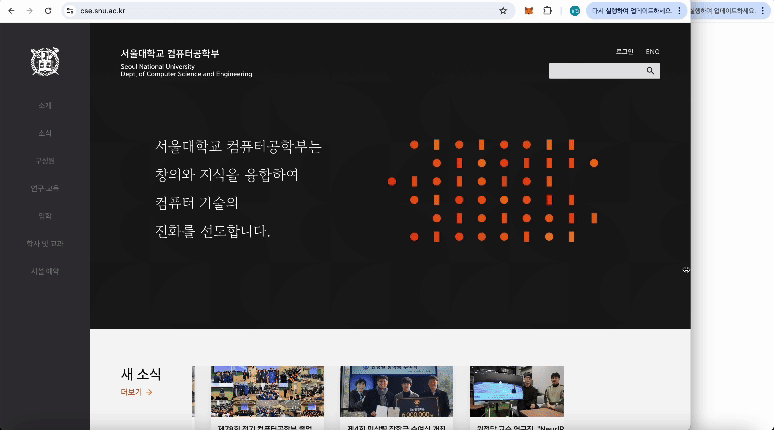Open the 소식 sidebar menu
This screenshot has width=774, height=430.
pyautogui.click(x=45, y=133)
